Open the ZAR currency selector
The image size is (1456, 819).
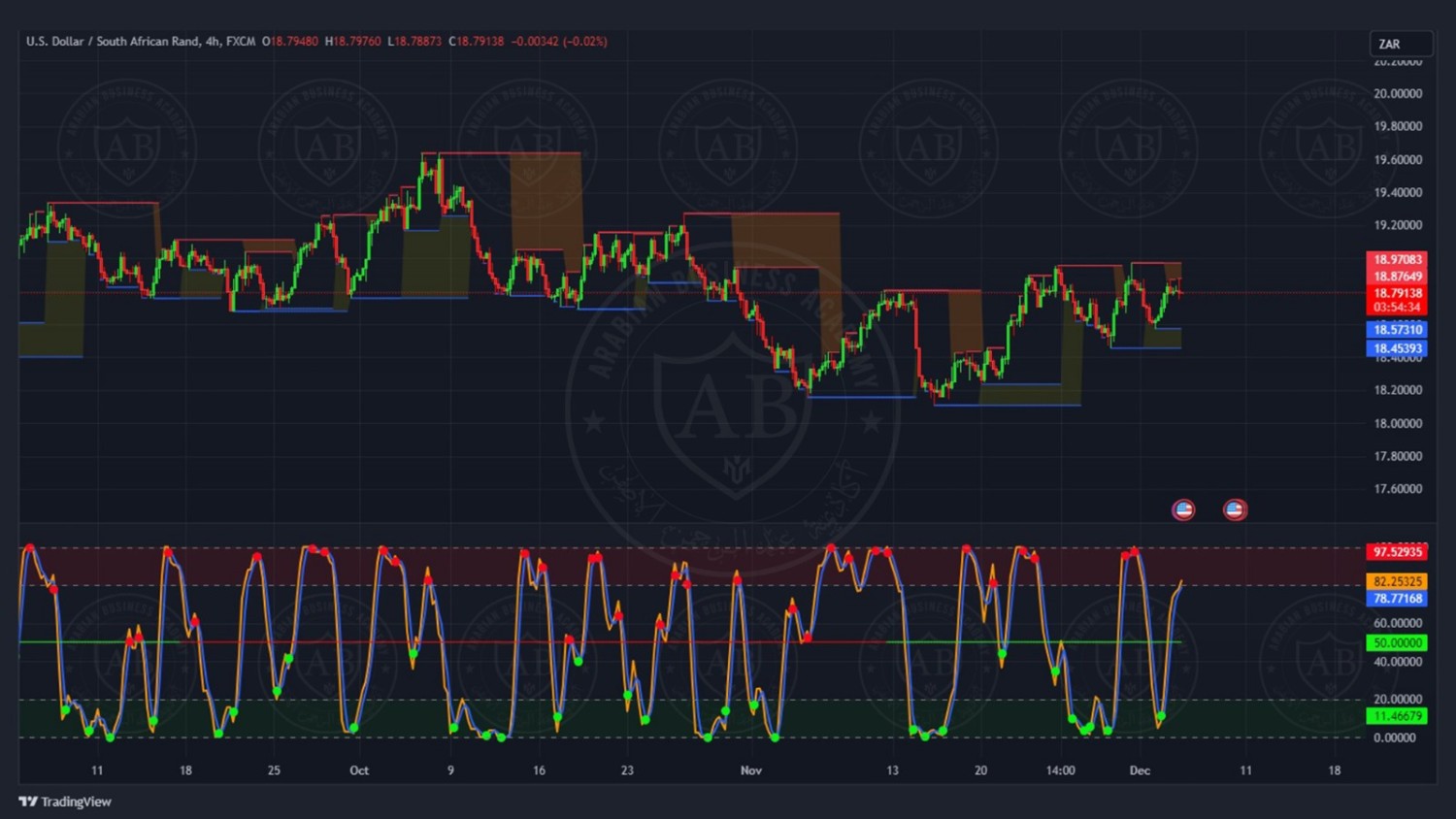tap(1399, 44)
